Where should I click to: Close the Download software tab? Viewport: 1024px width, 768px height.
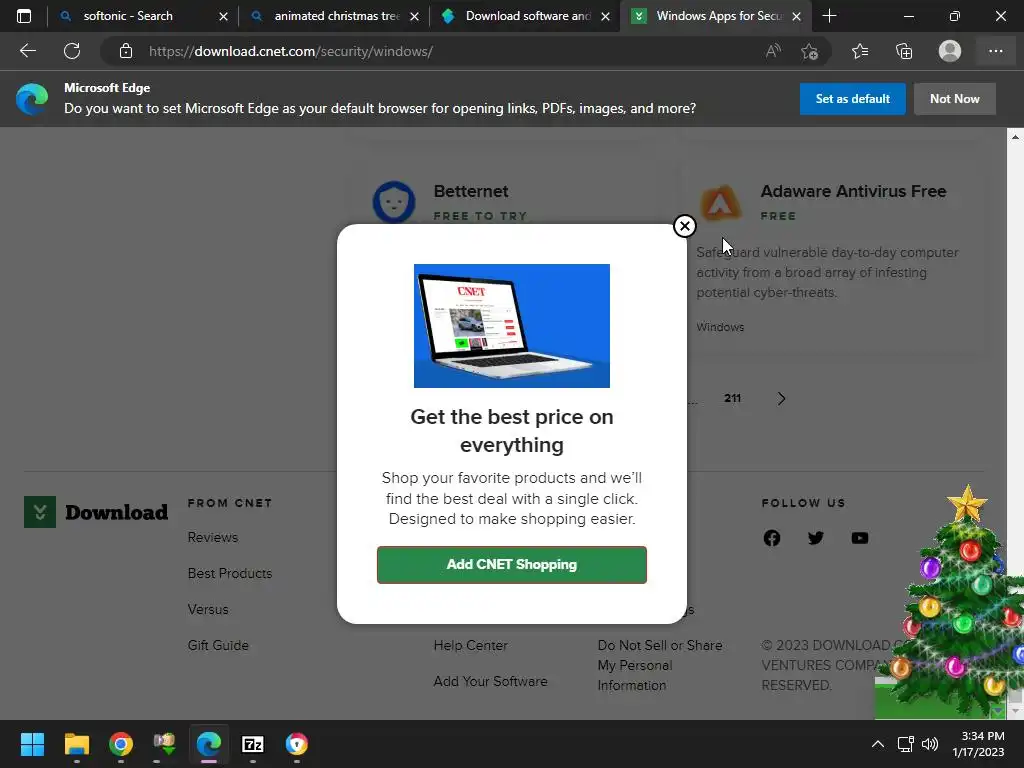coord(605,16)
